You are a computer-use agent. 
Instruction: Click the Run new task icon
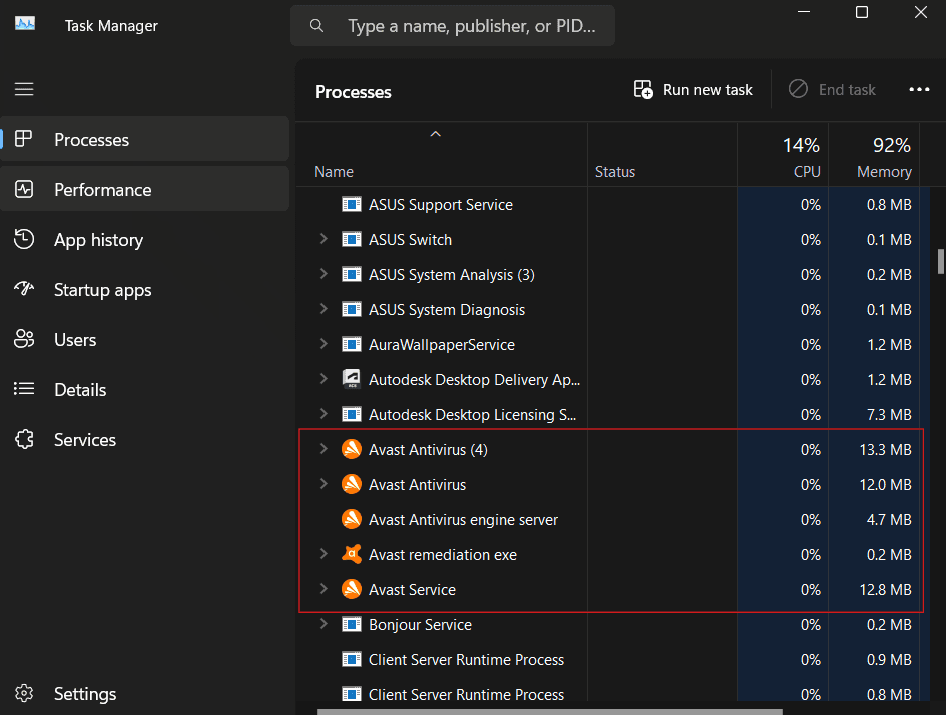pos(643,89)
